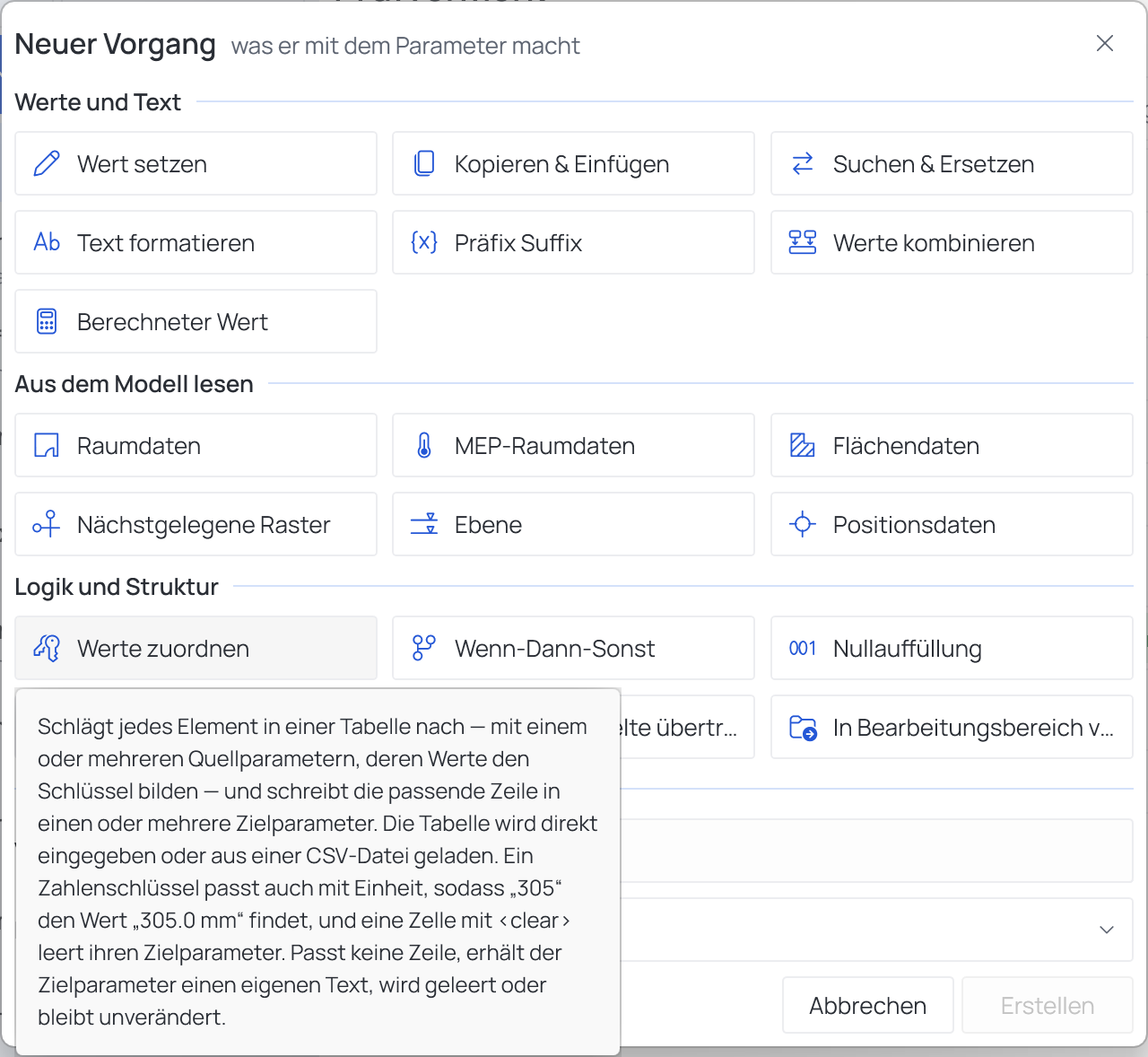Select the Raumdaten operation
Viewport: 1148px width, 1057px height.
(196, 445)
